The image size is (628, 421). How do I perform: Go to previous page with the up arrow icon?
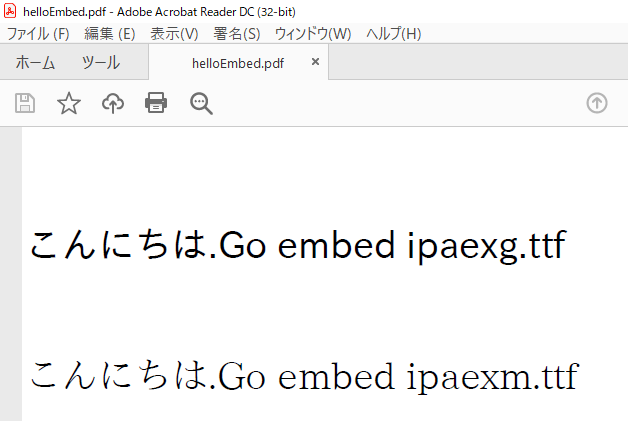pos(597,103)
